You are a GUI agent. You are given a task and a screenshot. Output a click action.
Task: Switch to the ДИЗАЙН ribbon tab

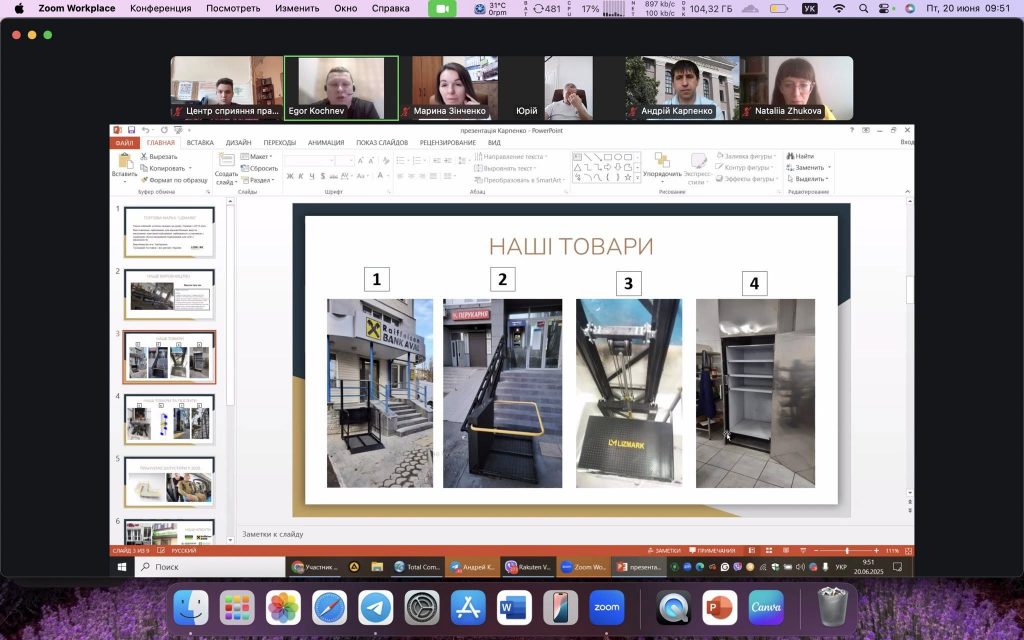tap(238, 143)
